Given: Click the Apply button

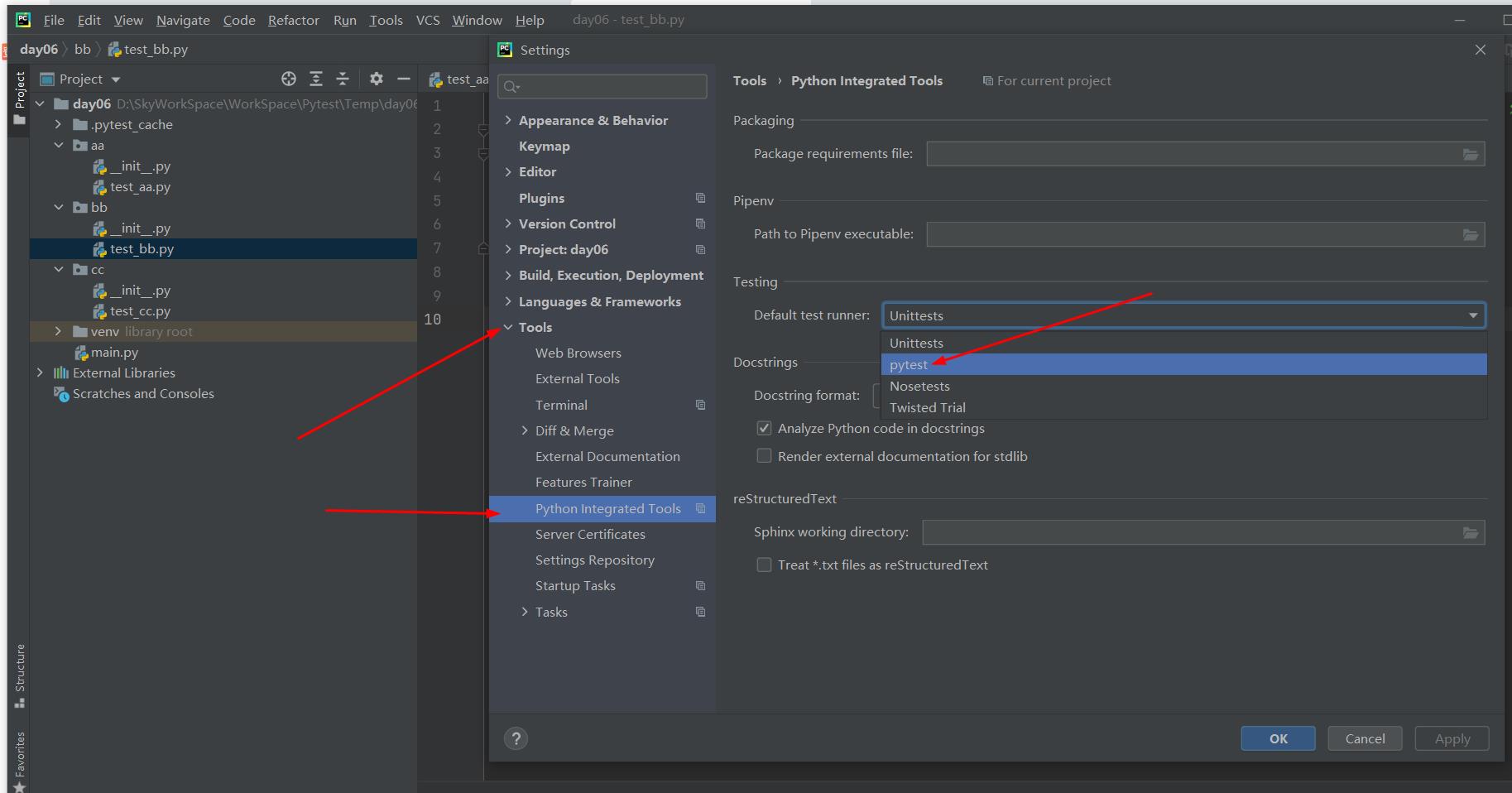Looking at the screenshot, I should coord(1452,738).
